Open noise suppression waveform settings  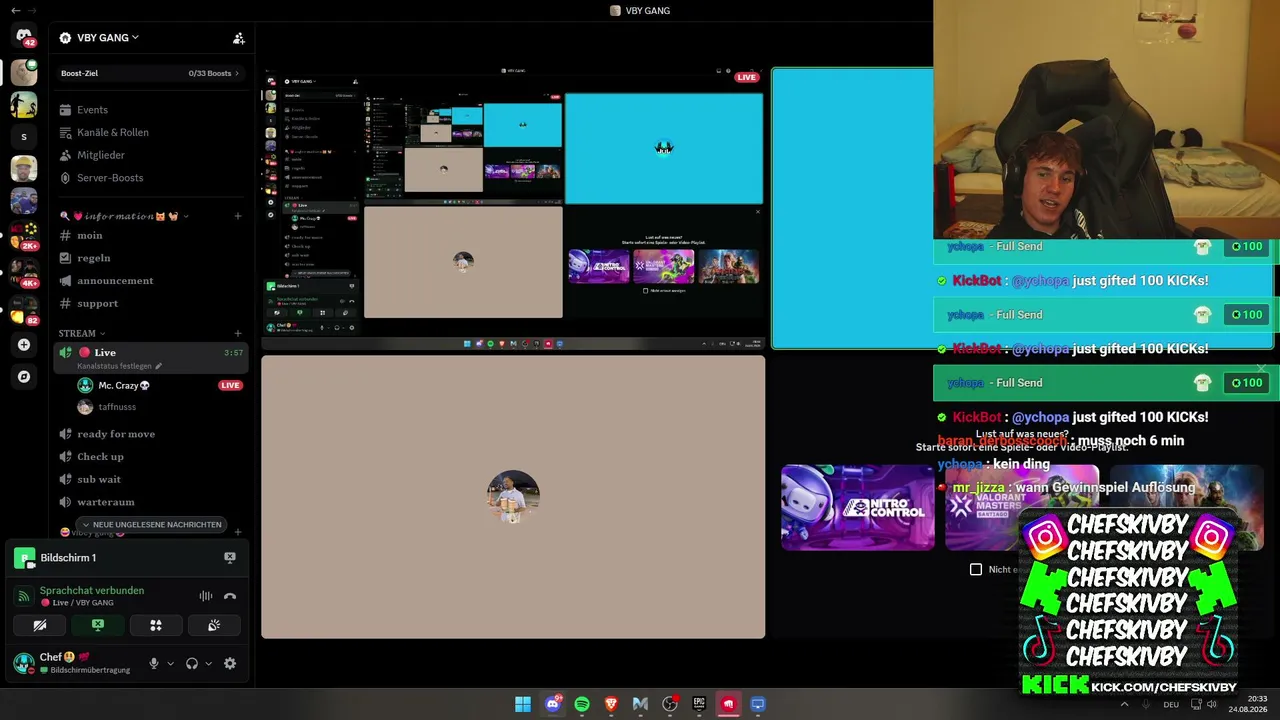pyautogui.click(x=206, y=596)
